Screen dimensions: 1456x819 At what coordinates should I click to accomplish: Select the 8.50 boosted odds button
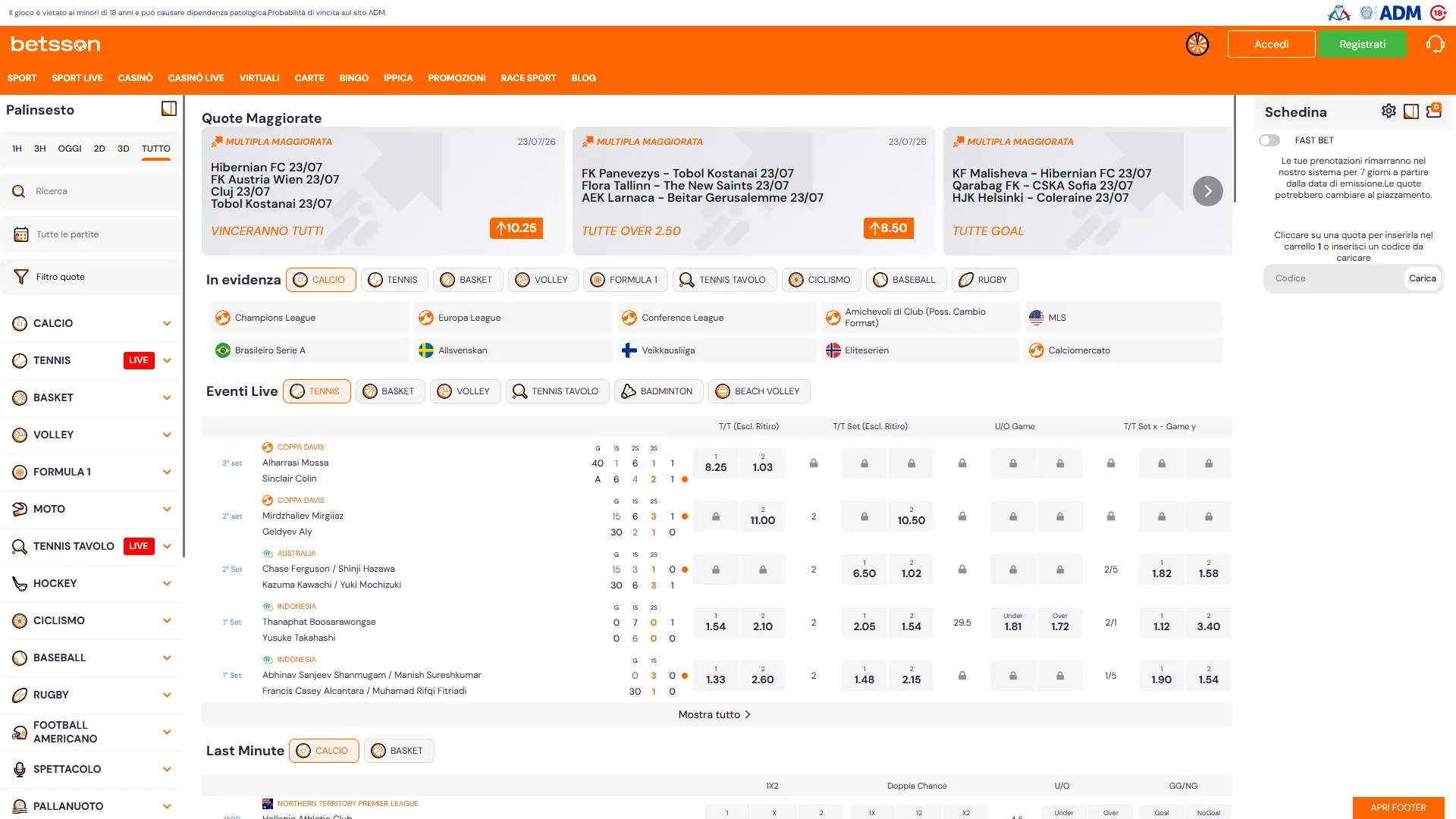(889, 228)
